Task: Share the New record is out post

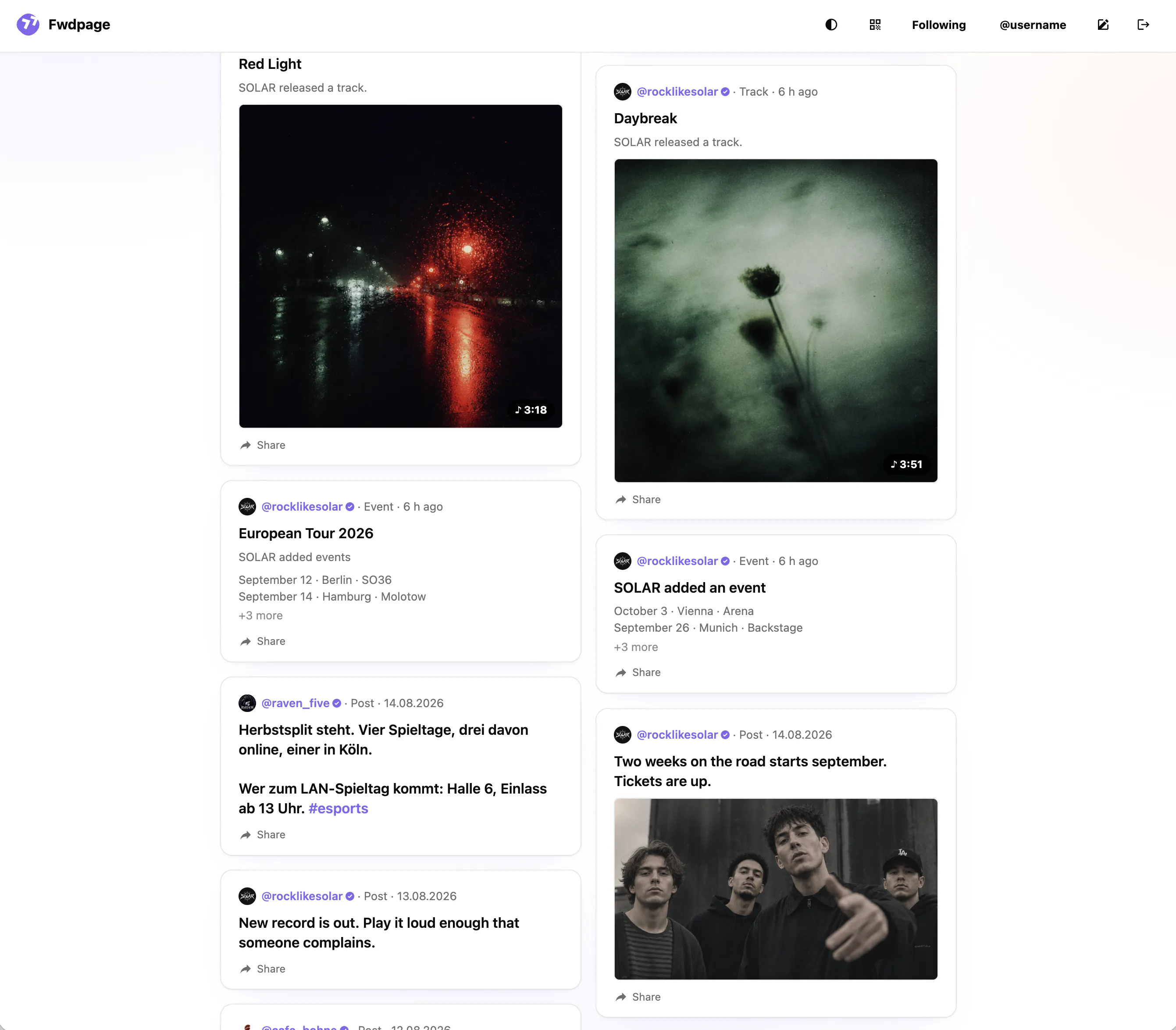Action: (263, 969)
